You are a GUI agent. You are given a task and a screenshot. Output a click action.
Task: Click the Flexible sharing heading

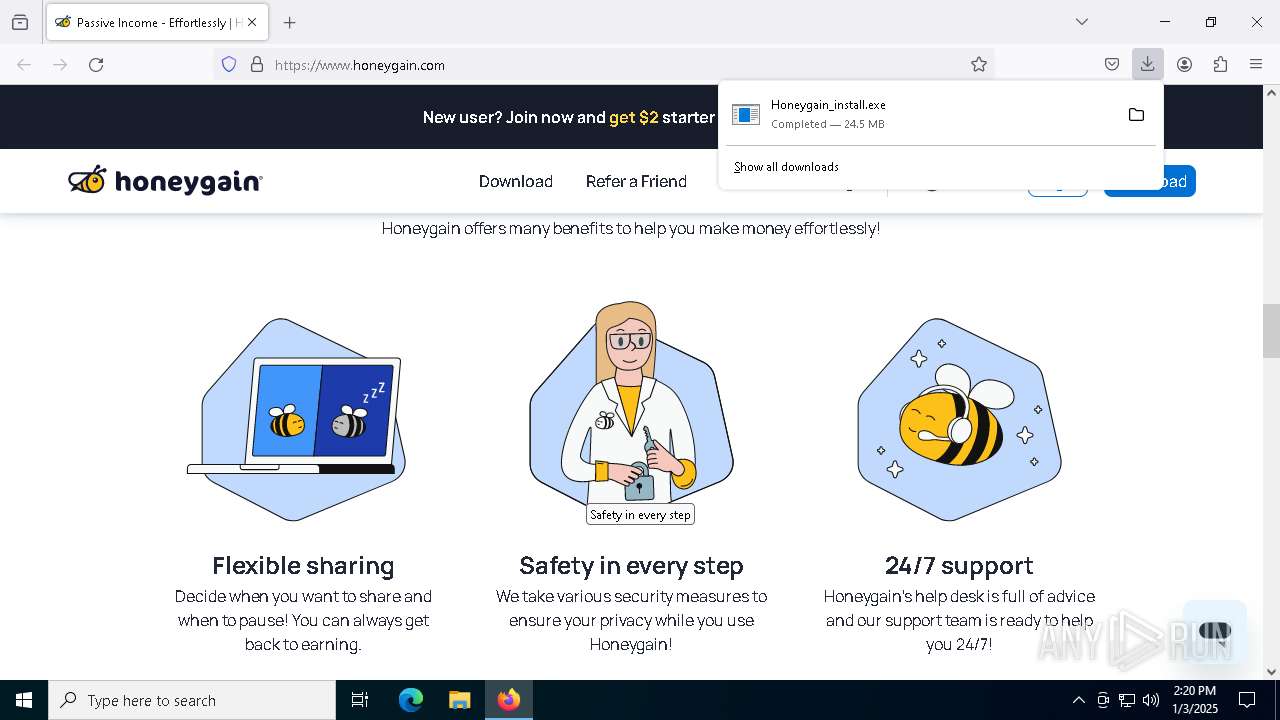pyautogui.click(x=303, y=565)
